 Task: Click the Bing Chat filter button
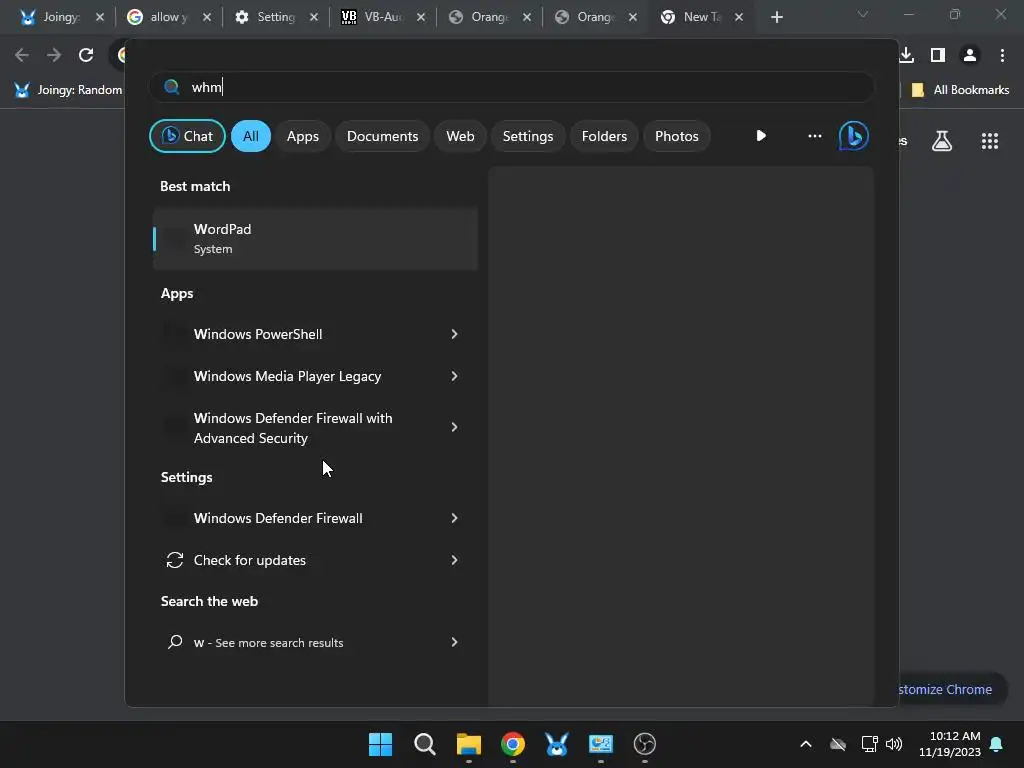(187, 136)
